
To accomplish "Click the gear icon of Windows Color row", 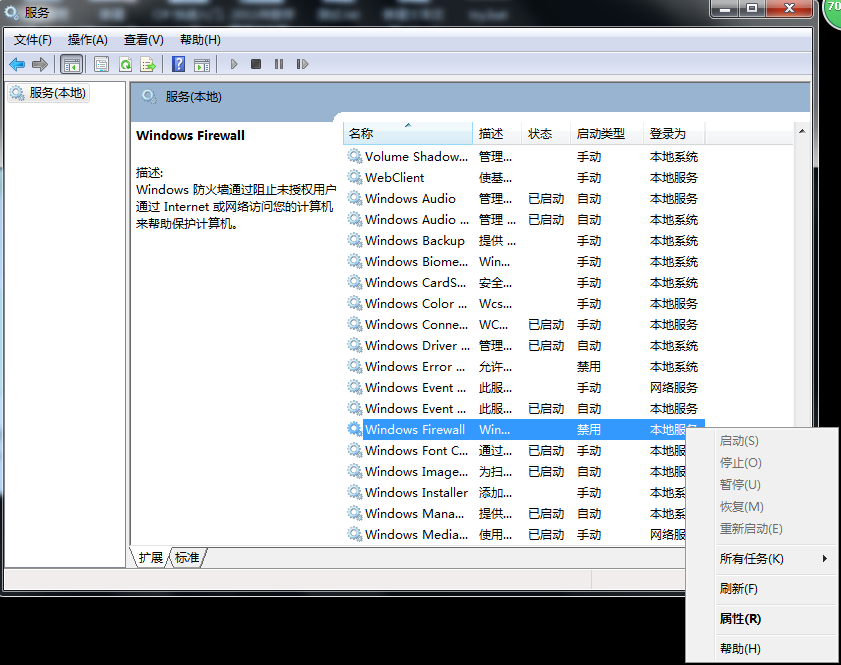I will click(355, 303).
